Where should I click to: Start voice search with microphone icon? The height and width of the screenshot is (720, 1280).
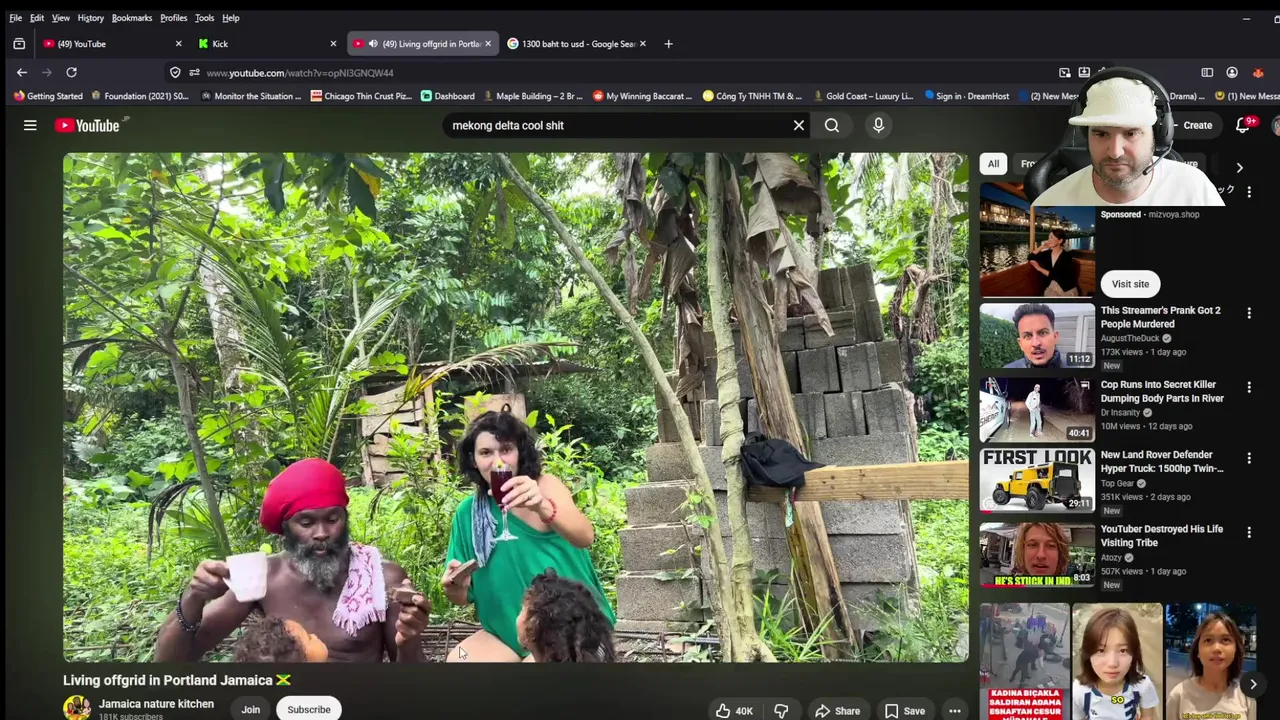(x=878, y=125)
